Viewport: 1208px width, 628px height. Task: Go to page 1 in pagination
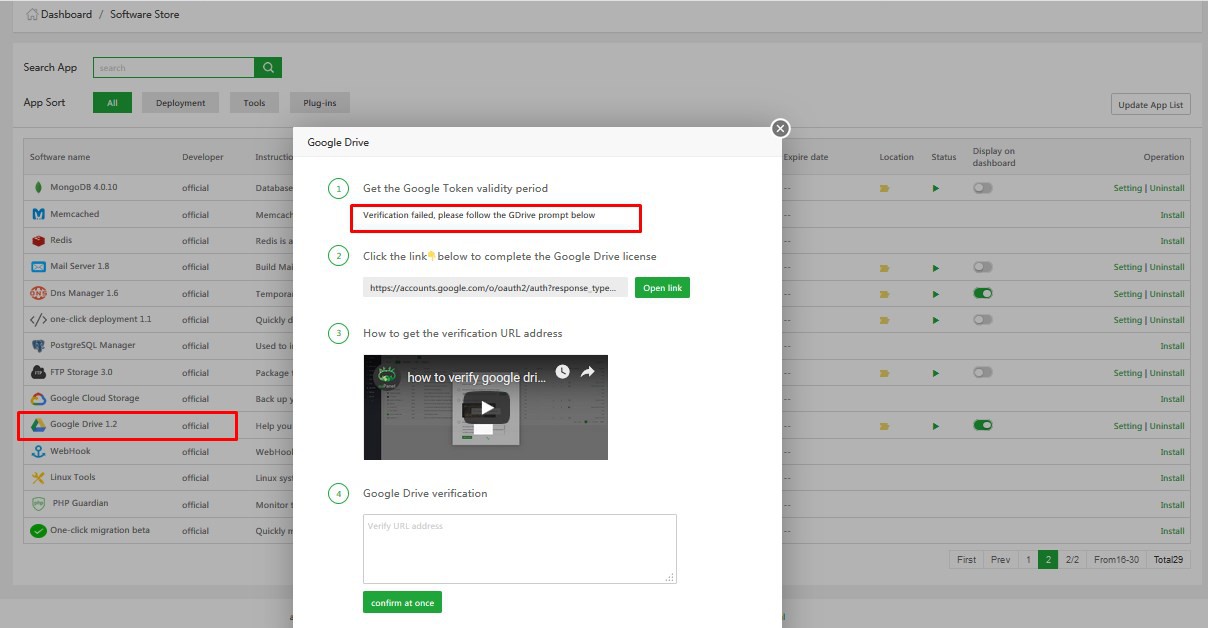click(x=1027, y=560)
